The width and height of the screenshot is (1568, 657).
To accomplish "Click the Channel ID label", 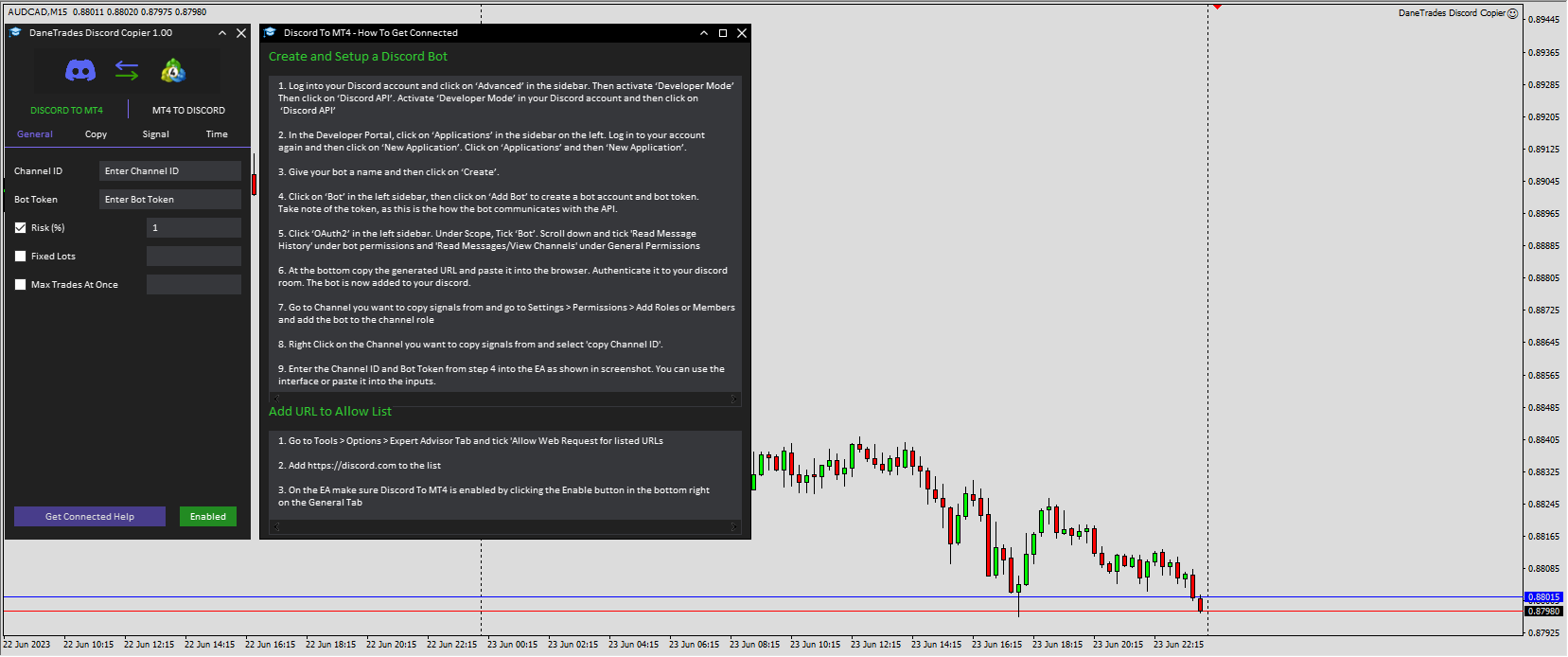I will pos(38,171).
